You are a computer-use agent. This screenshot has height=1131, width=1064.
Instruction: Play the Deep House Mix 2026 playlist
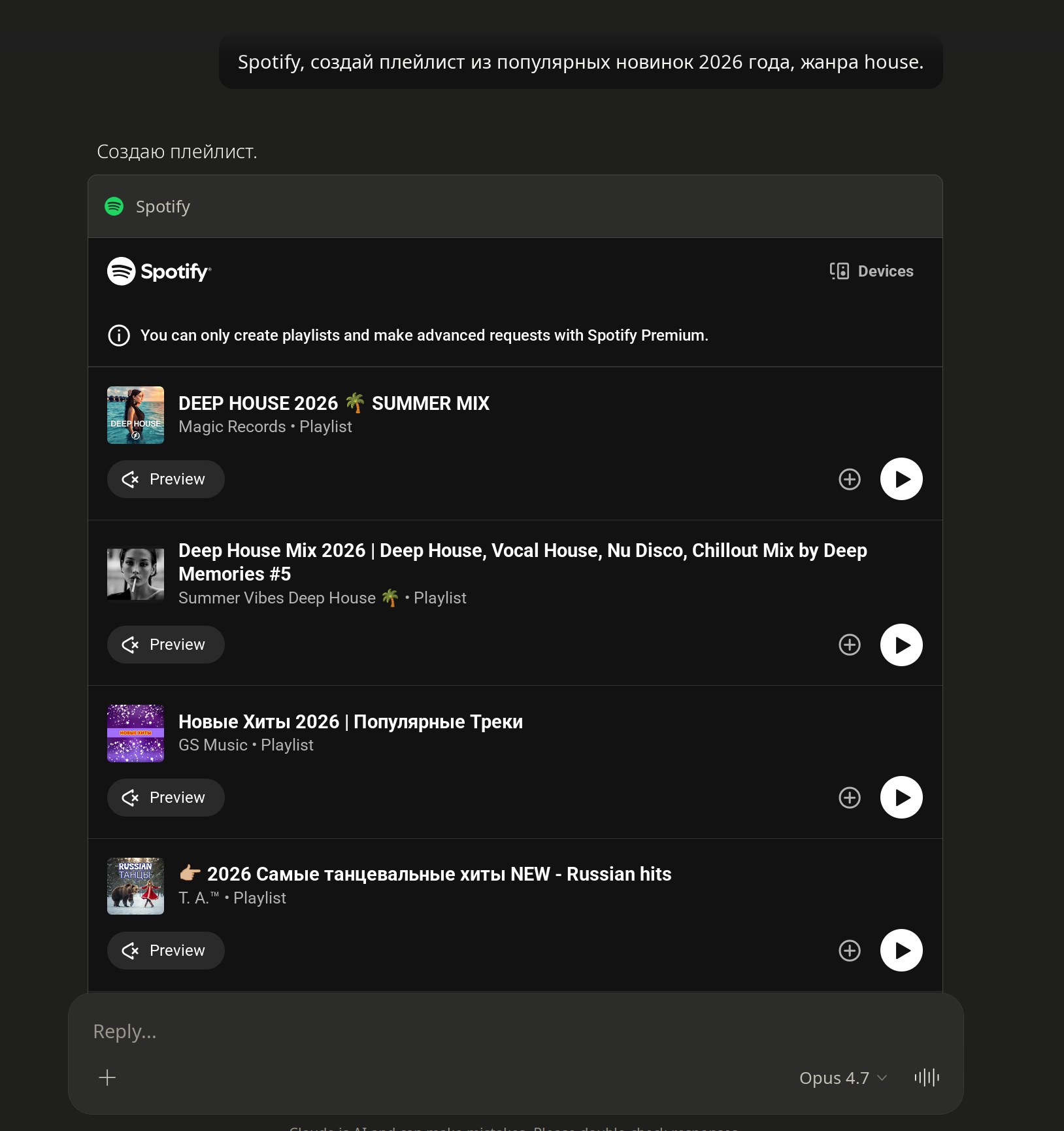pyautogui.click(x=901, y=645)
